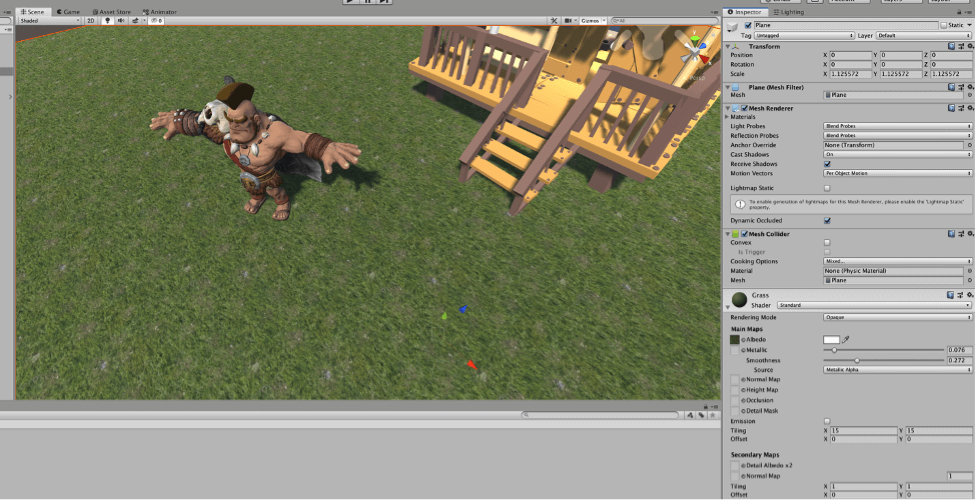Open the Layer dropdown showing Default

[924, 36]
